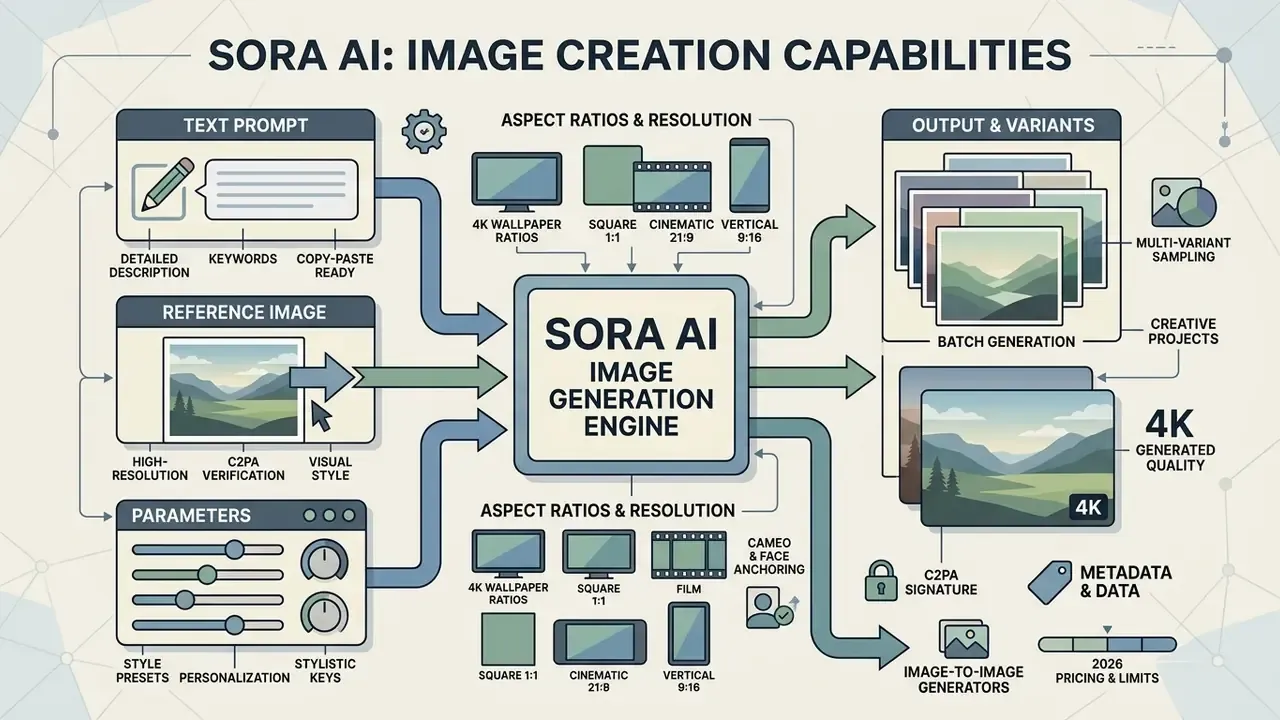Click the 'High-Resolution' label
Image resolution: width=1280 pixels, height=720 pixels.
[148, 468]
